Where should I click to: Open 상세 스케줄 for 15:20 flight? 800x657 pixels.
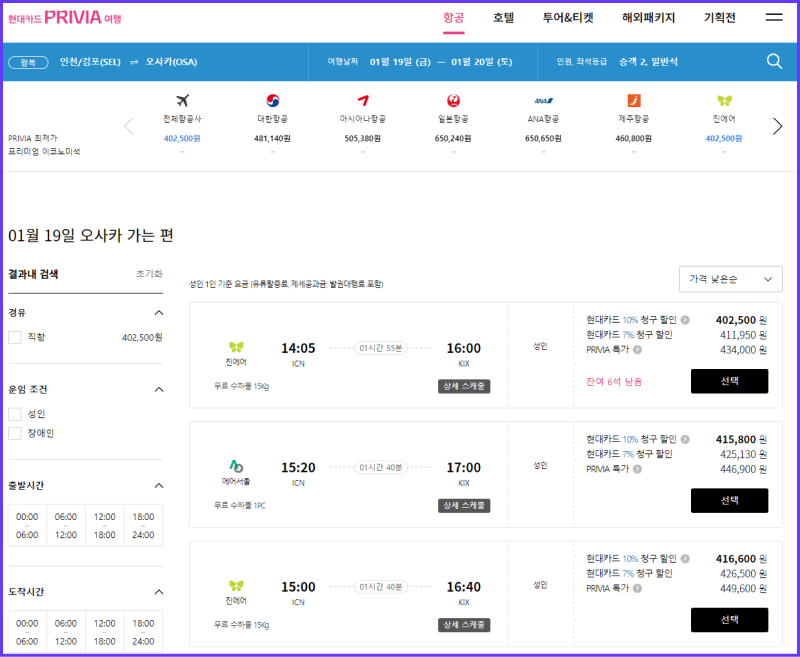pyautogui.click(x=464, y=506)
